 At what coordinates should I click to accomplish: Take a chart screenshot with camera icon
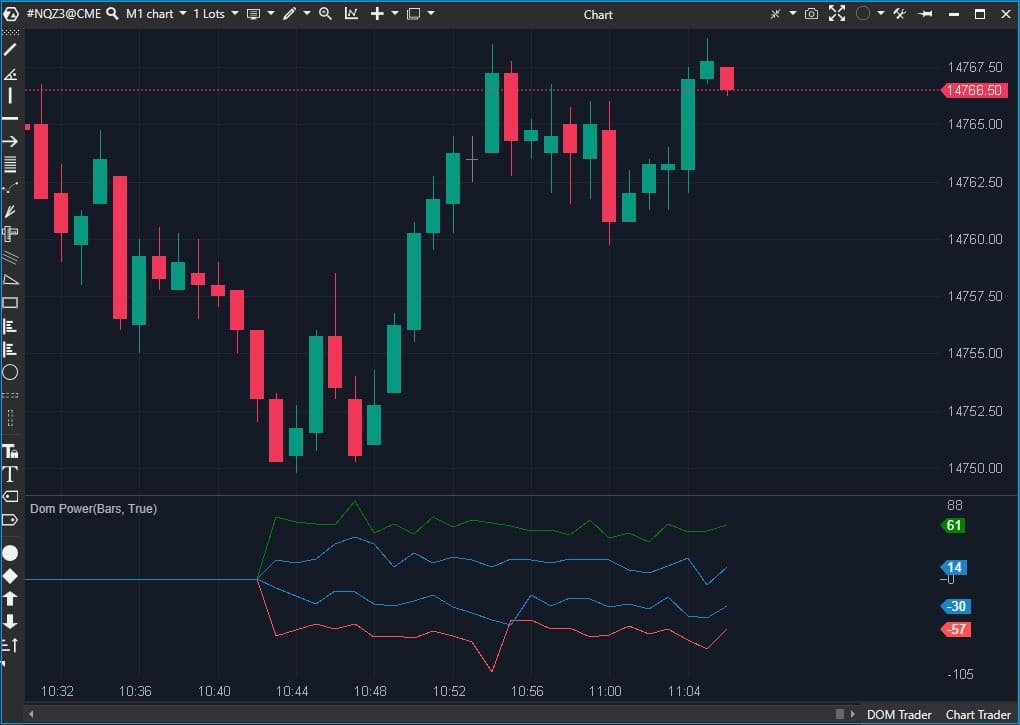click(811, 14)
